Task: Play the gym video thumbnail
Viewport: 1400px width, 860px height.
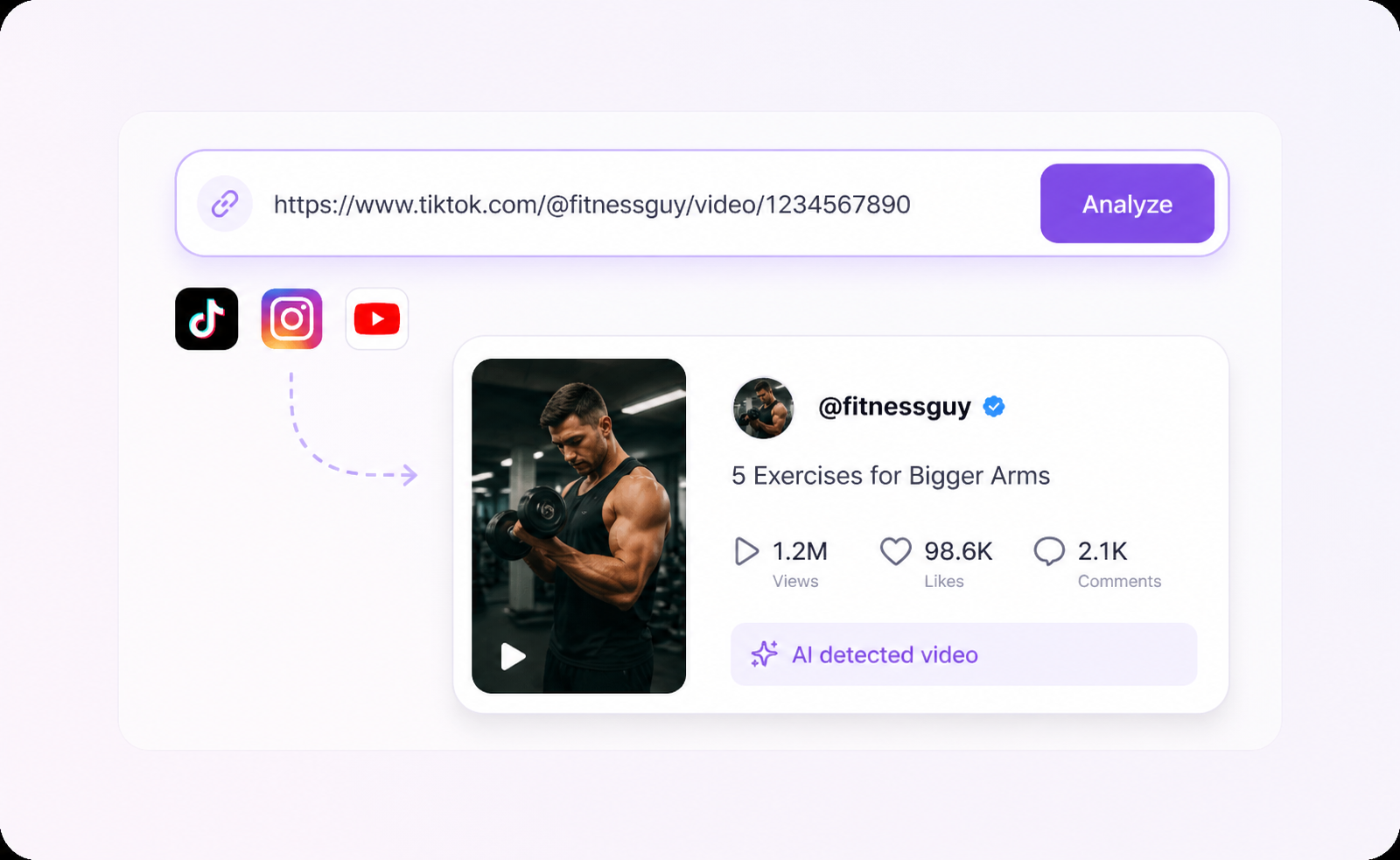Action: click(x=513, y=656)
